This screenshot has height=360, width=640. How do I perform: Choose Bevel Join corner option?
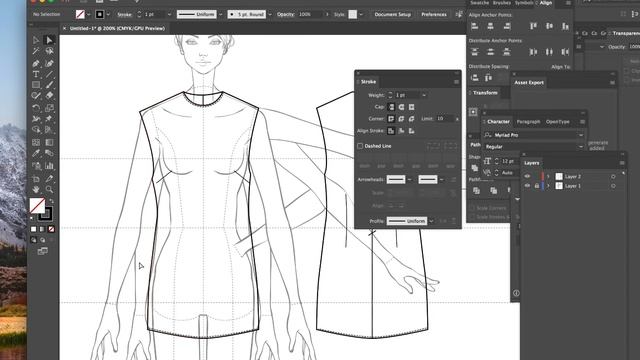[x=411, y=119]
